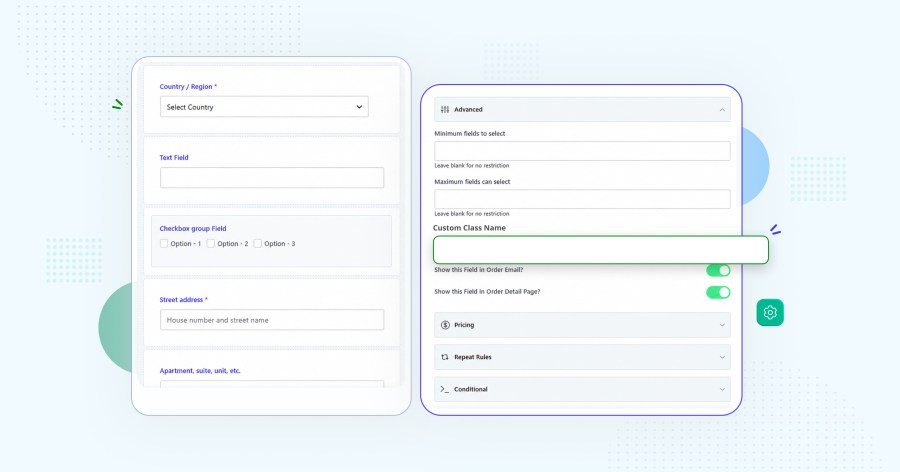Open the Select Country dropdown

point(264,107)
